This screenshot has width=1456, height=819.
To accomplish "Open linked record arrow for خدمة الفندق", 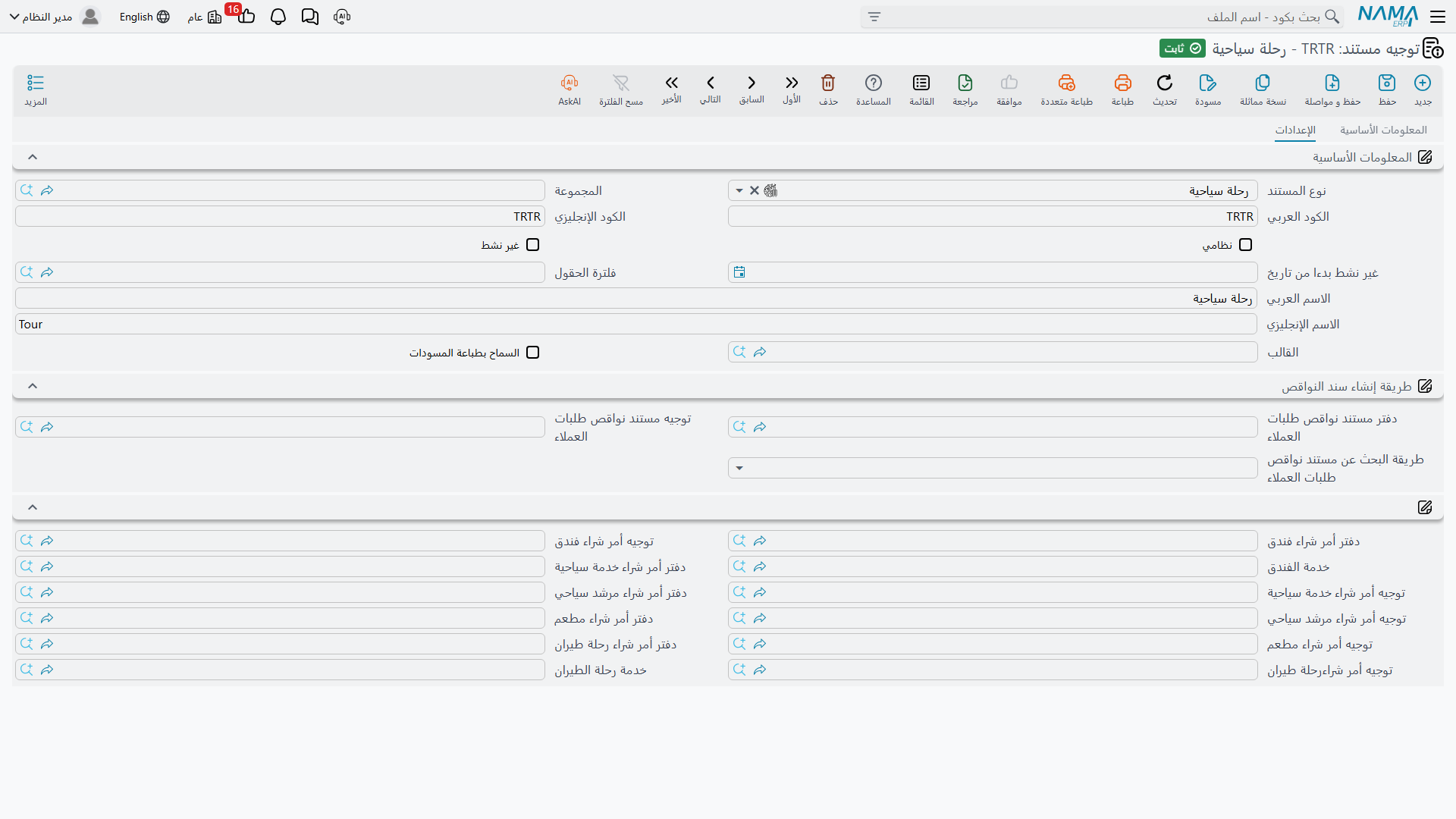I will point(760,566).
